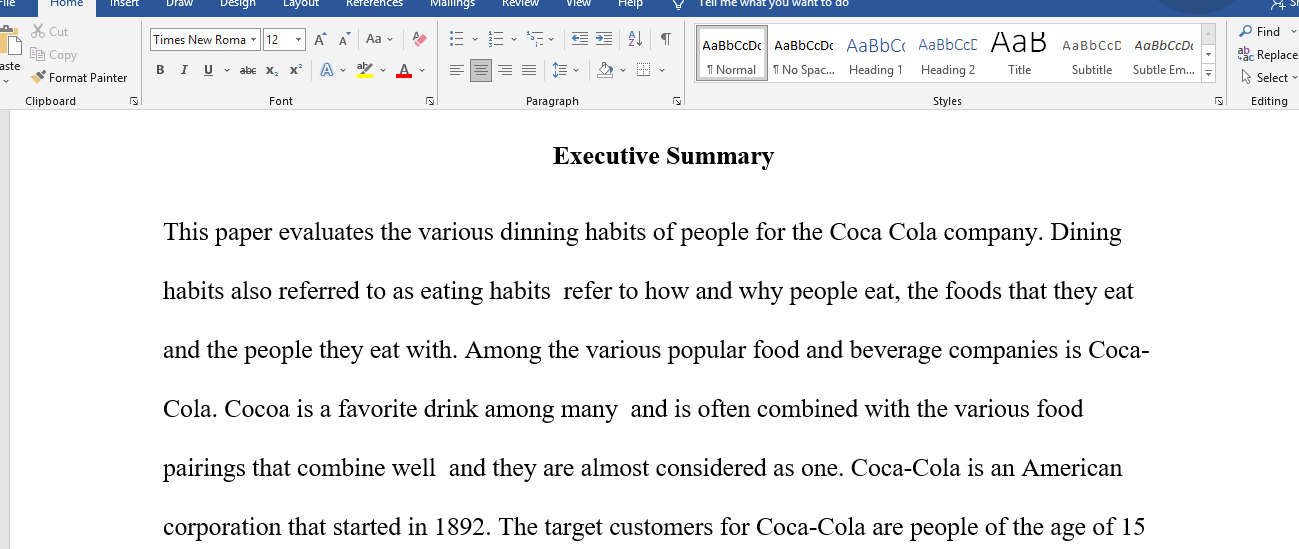The width and height of the screenshot is (1299, 549).
Task: Apply Title style
Action: click(1020, 54)
